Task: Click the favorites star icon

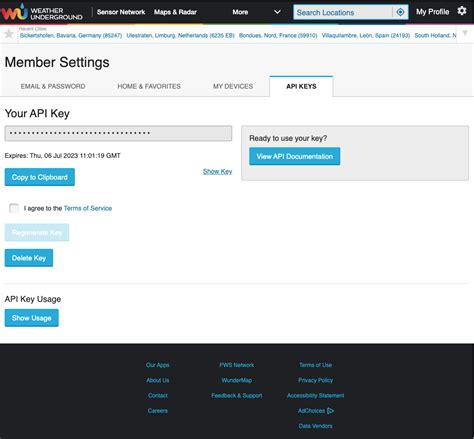Action: coord(9,34)
